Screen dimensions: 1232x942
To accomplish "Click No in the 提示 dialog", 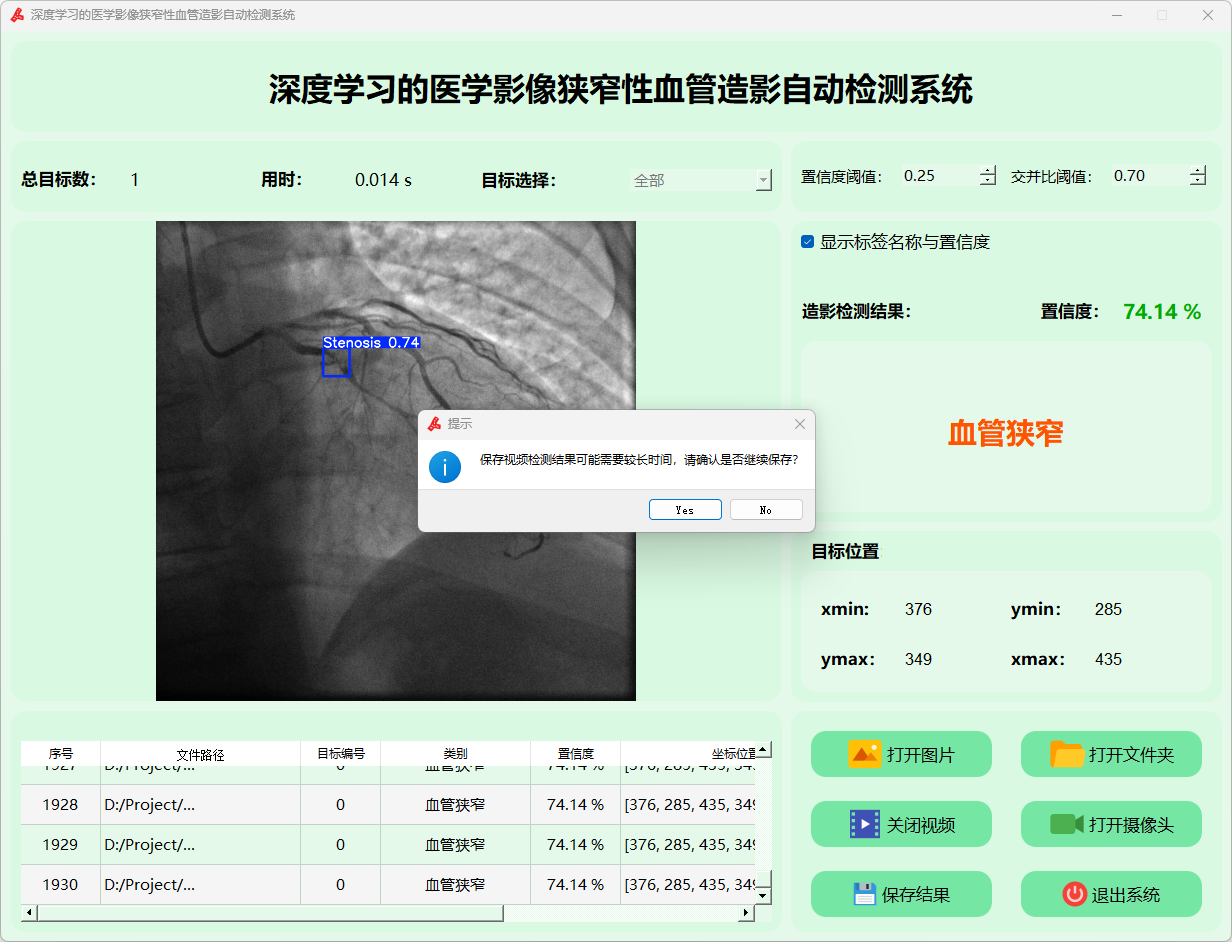I will [766, 510].
